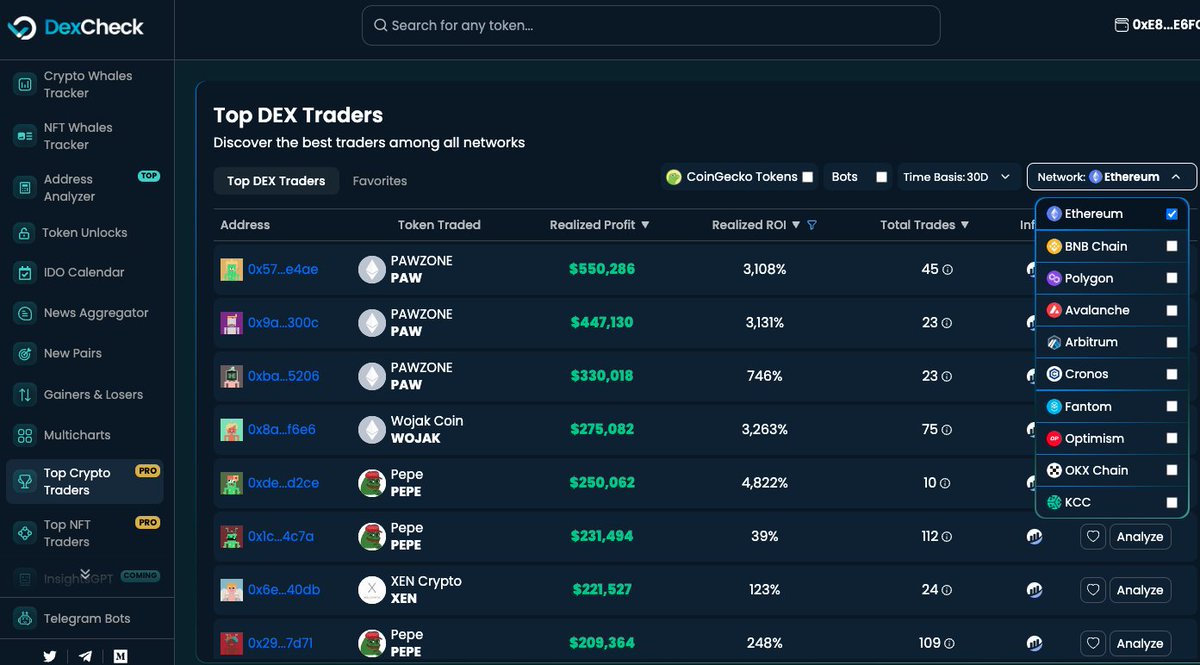Screen dimensions: 1200x665
Task: Open the Time Basis 30D dropdown
Action: coord(957,176)
